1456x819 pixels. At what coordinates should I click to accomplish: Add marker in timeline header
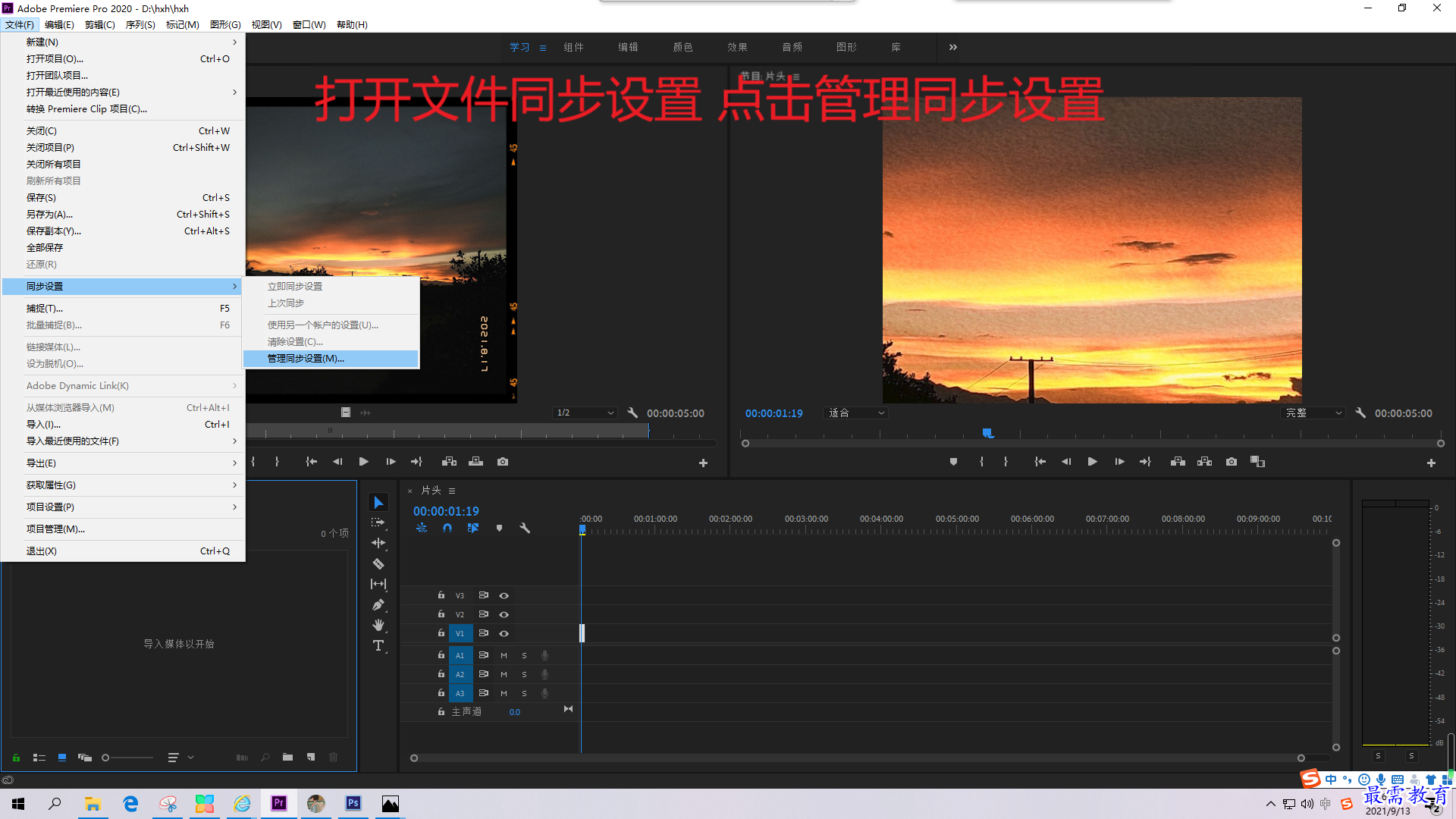coord(499,528)
